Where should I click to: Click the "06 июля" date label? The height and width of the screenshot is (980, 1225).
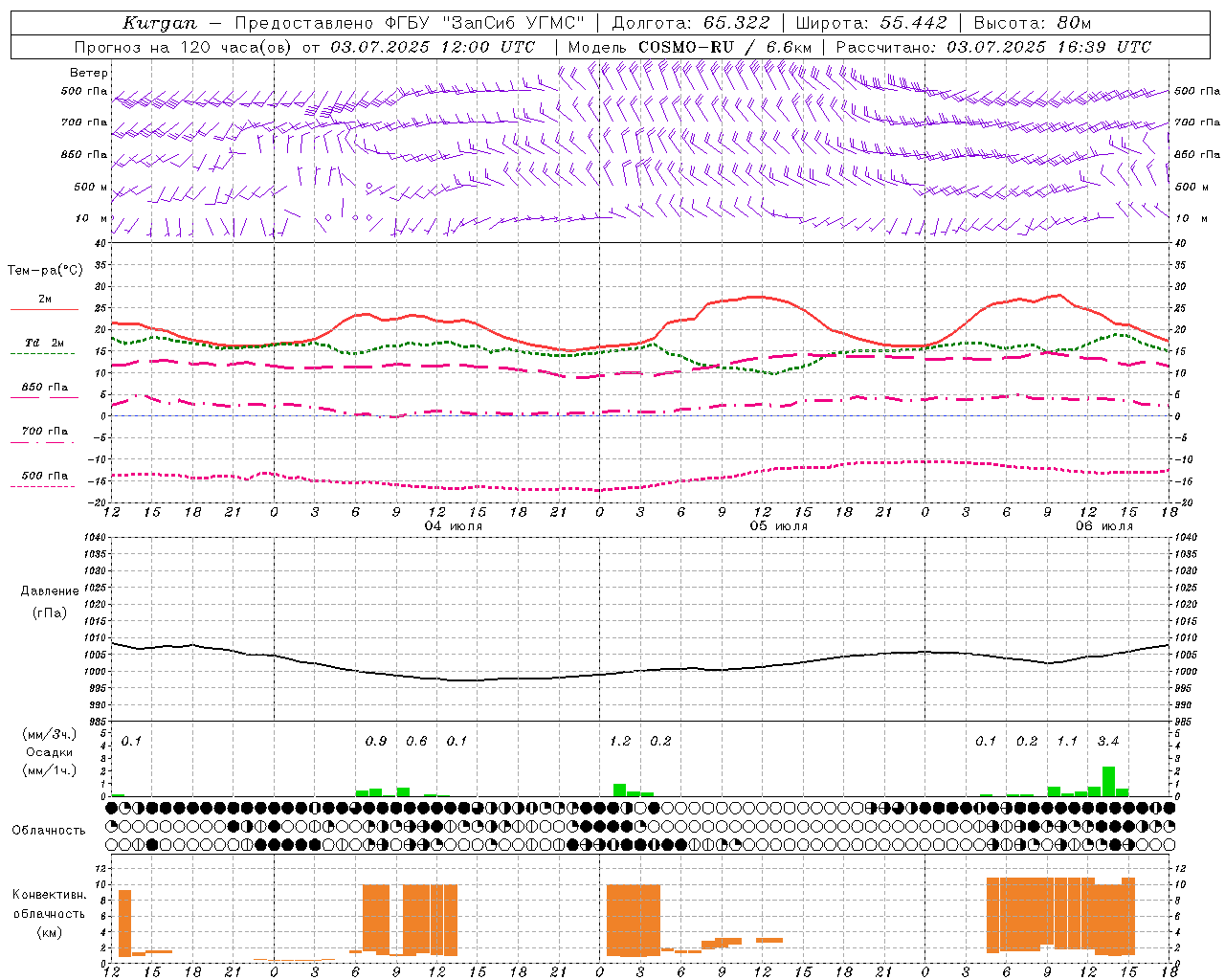[x=1104, y=526]
